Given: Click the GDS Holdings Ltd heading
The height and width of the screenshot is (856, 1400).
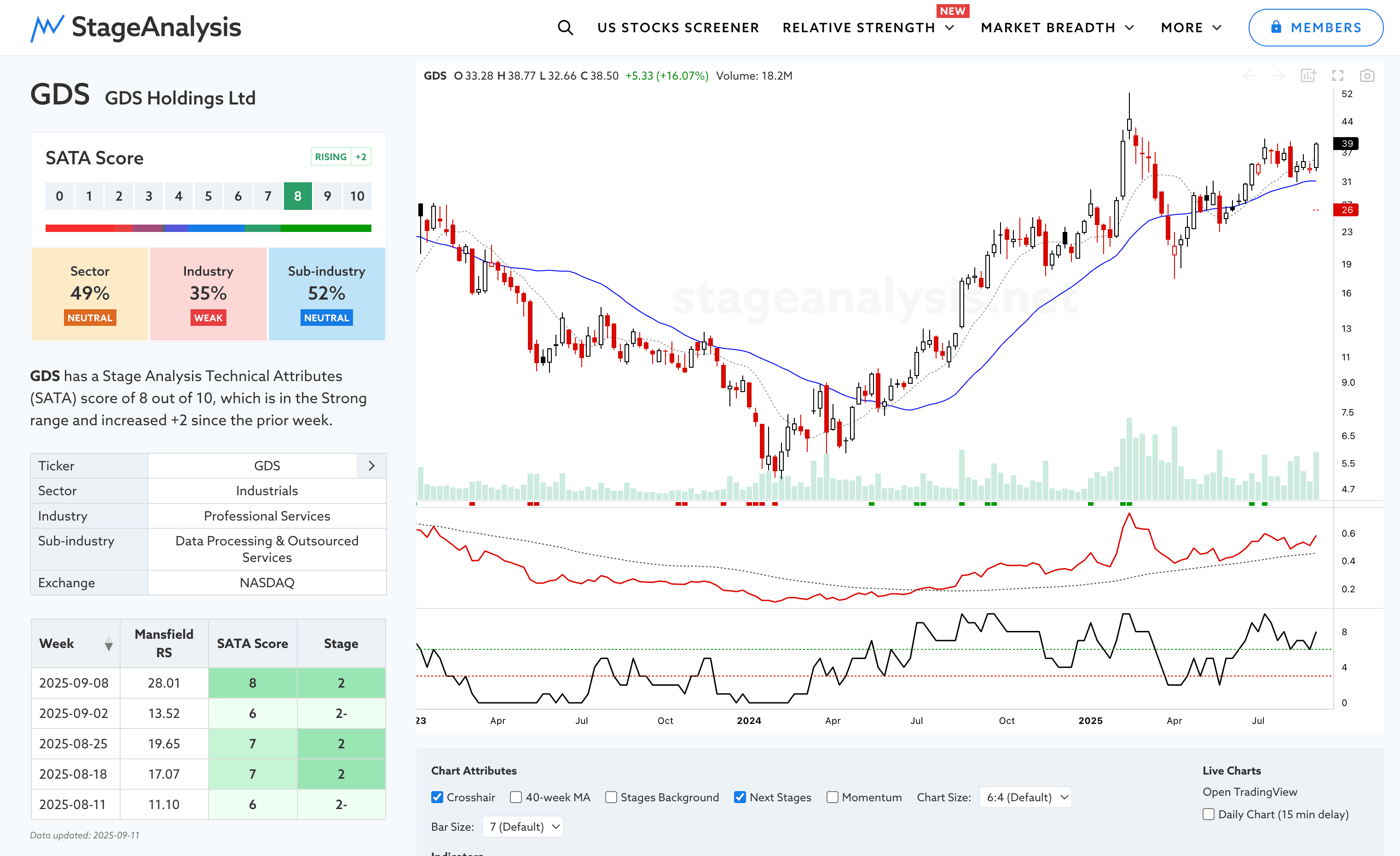Looking at the screenshot, I should 180,98.
